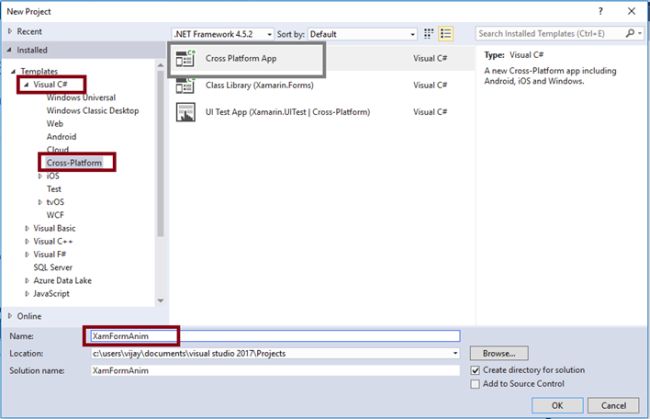The image size is (650, 419).
Task: Click the tree scrollbar down arrow
Action: point(161,301)
